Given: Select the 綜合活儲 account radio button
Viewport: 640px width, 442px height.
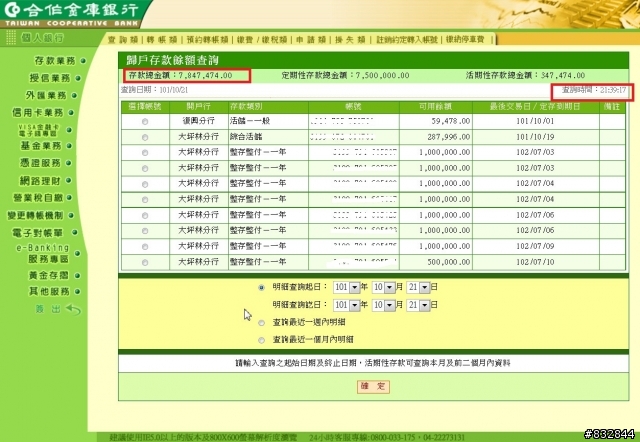Looking at the screenshot, I should click(x=145, y=138).
